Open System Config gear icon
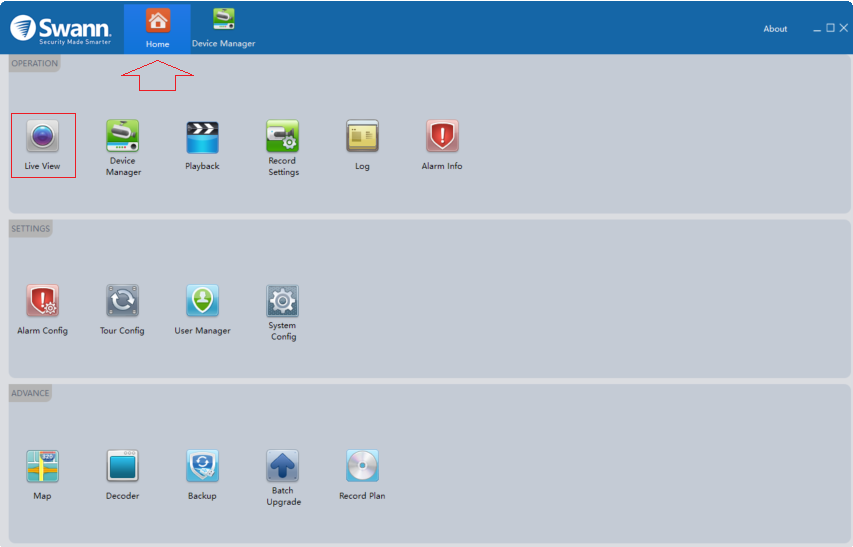853x547 pixels. coord(282,301)
